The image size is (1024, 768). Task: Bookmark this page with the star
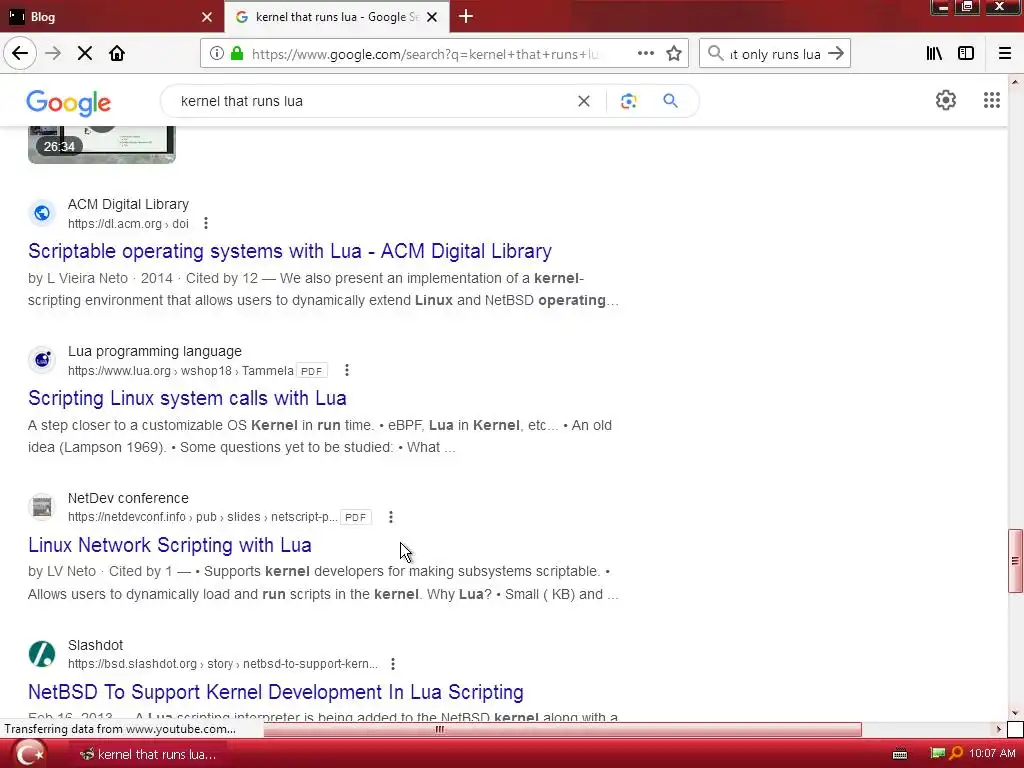coord(674,53)
